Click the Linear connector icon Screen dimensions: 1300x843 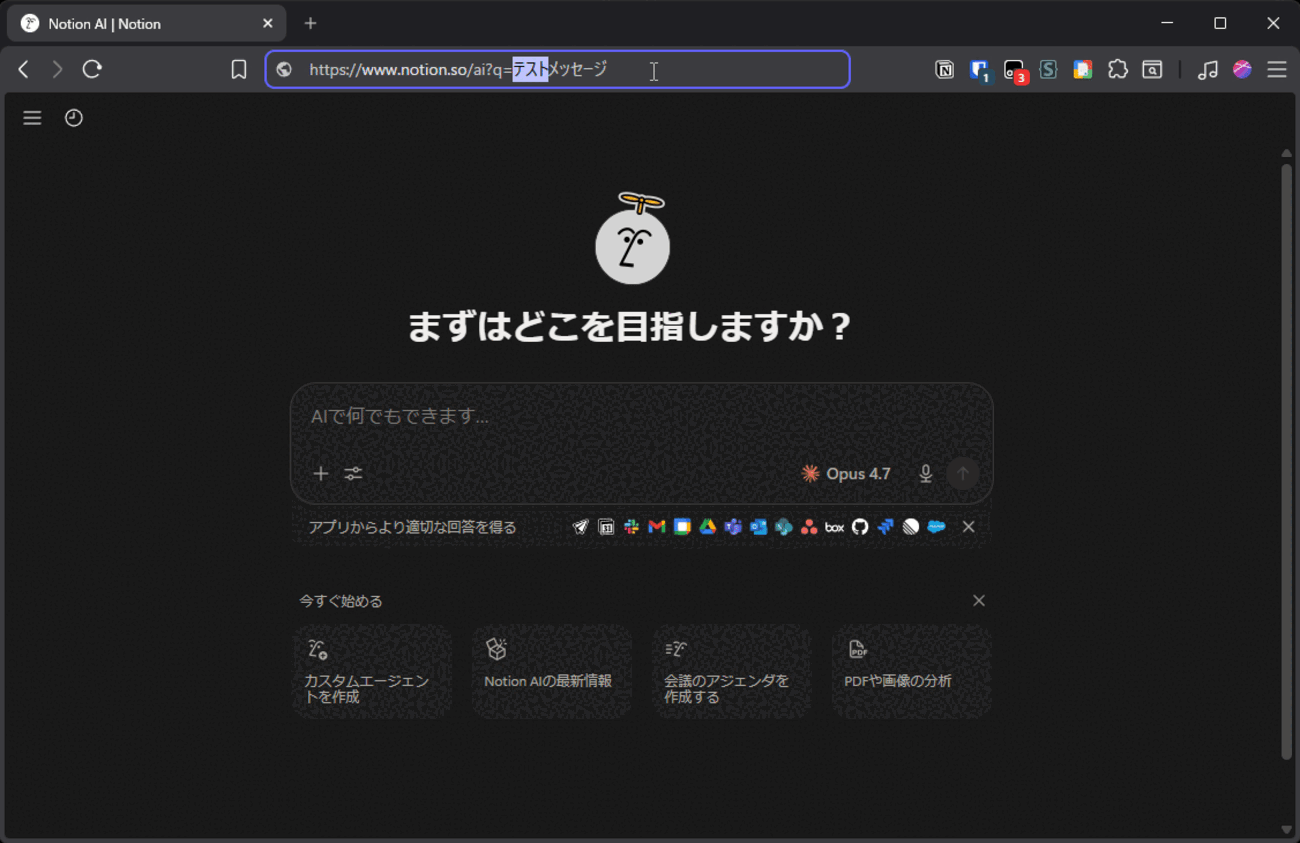(x=911, y=527)
